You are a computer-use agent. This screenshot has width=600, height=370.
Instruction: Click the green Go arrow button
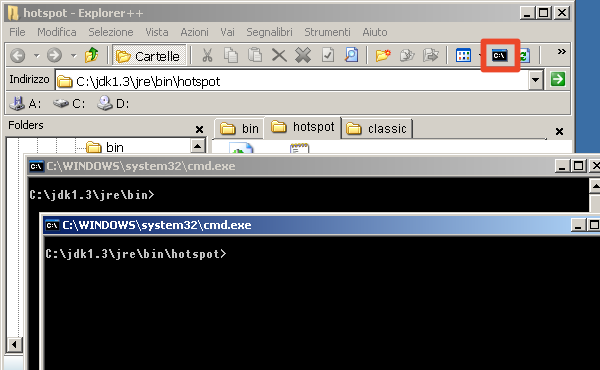(x=558, y=80)
